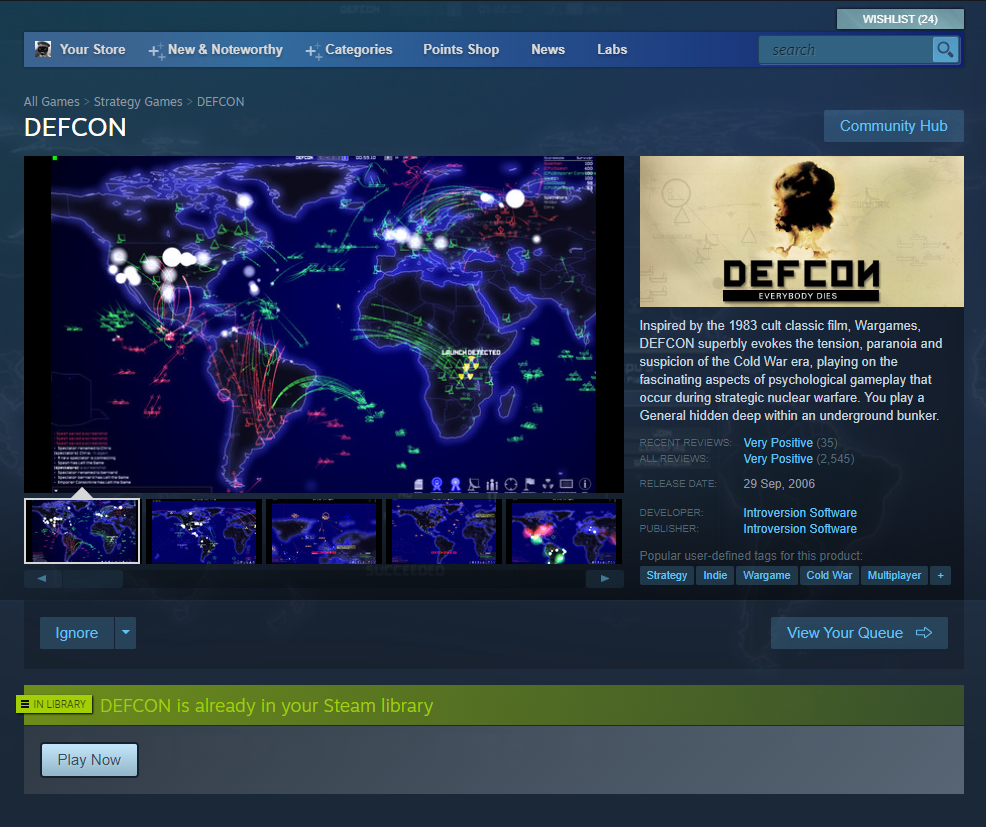Open Your Store avatar icon
986x827 pixels.
click(x=43, y=49)
